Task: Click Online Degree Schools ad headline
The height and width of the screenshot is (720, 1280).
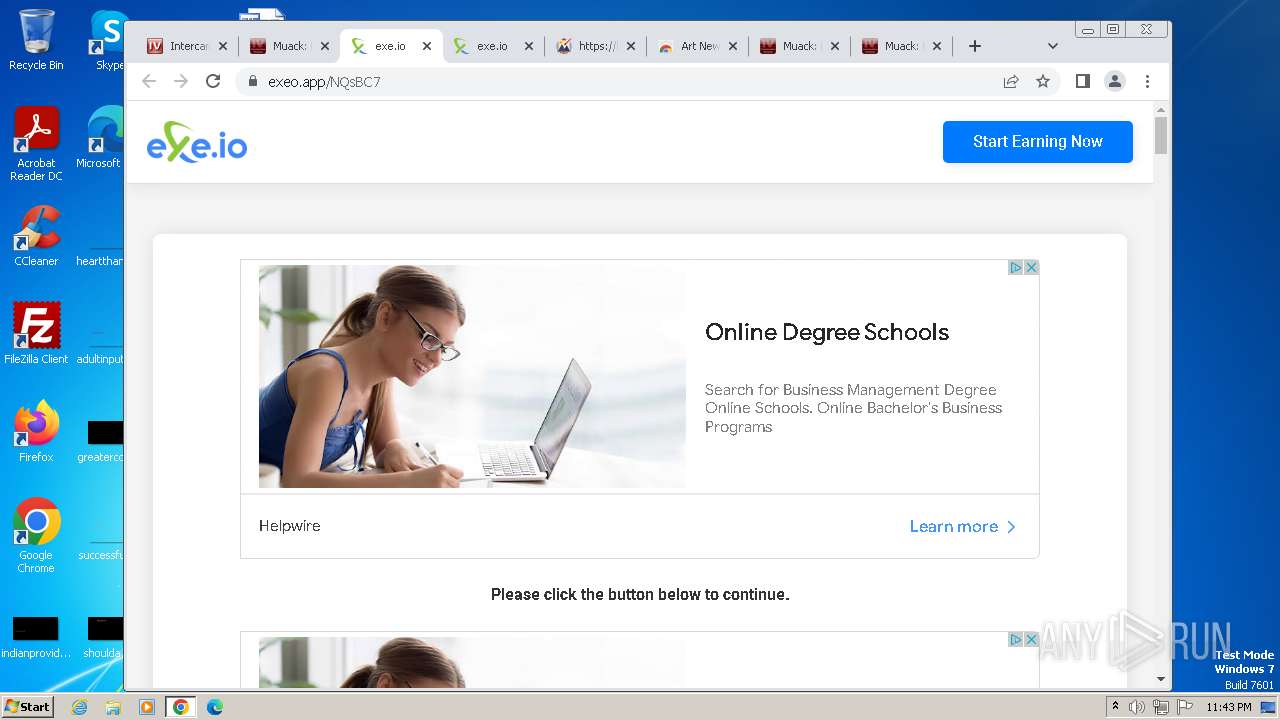Action: point(827,332)
